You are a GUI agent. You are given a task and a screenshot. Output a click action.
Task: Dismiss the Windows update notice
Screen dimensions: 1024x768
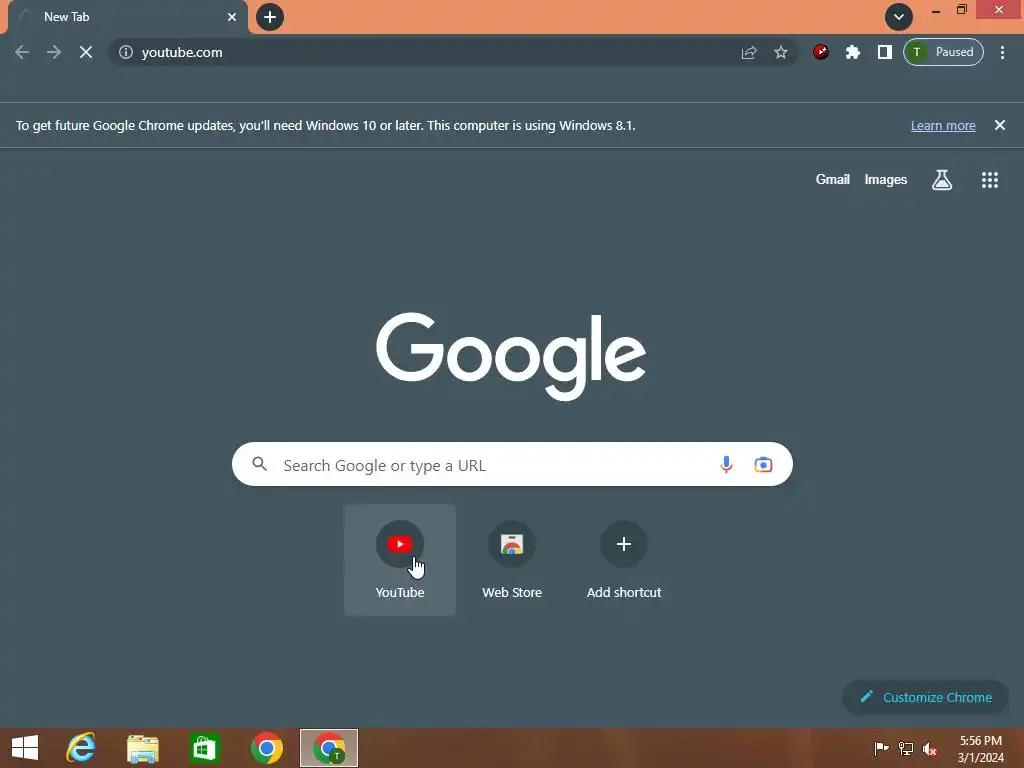click(999, 125)
